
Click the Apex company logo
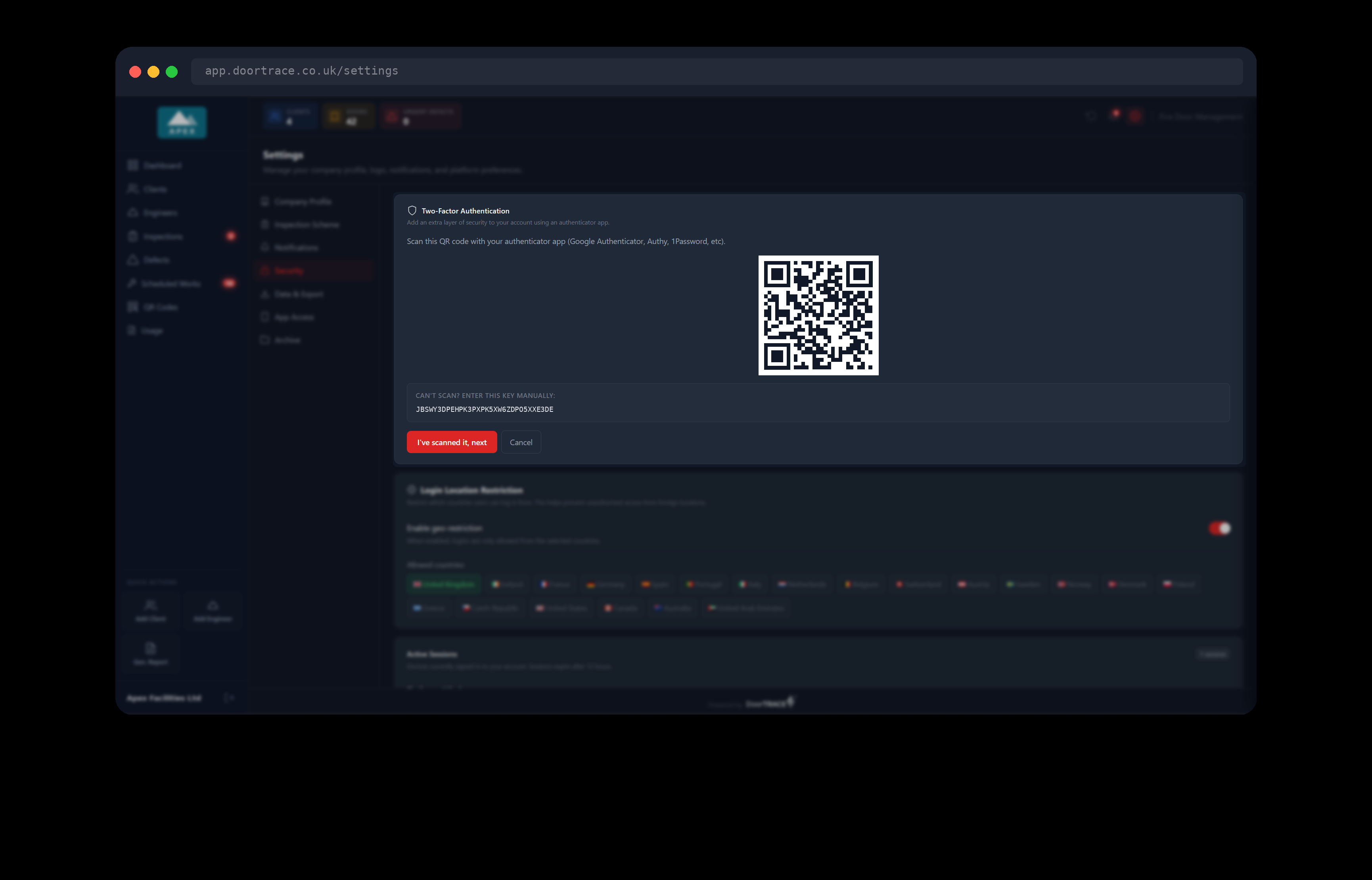click(x=182, y=122)
